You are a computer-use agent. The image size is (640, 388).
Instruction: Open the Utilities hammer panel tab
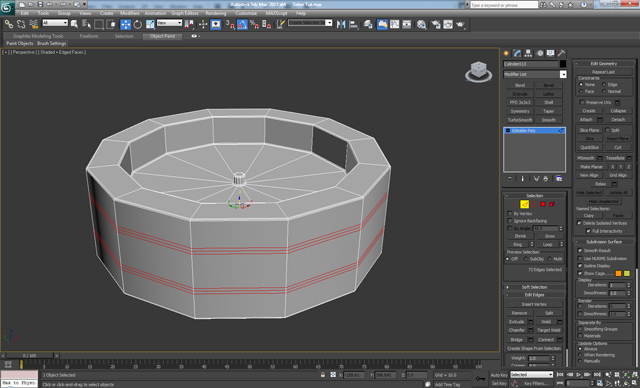pos(562,53)
